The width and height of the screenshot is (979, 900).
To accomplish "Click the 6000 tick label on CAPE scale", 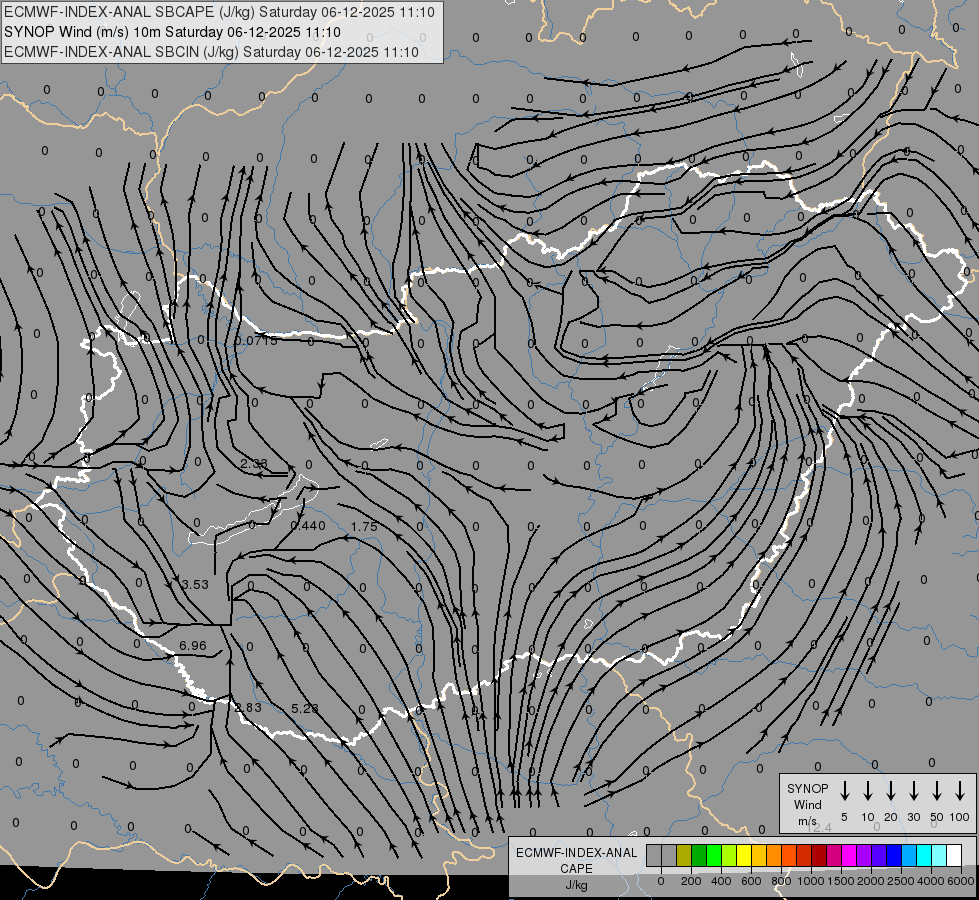I will click(961, 881).
